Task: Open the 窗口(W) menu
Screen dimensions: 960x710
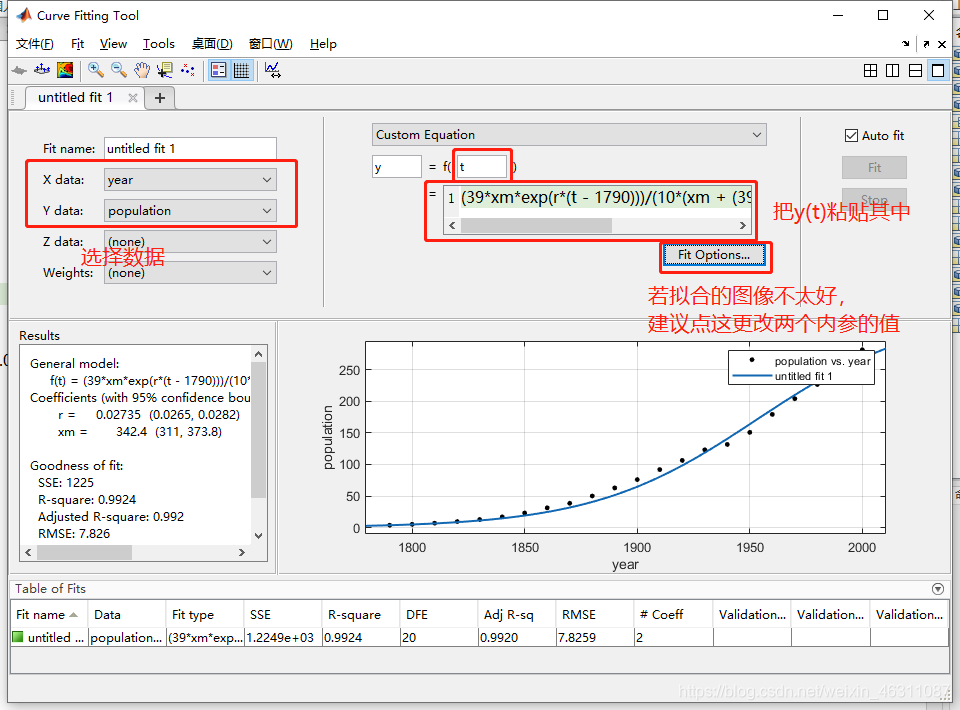Action: pyautogui.click(x=271, y=44)
